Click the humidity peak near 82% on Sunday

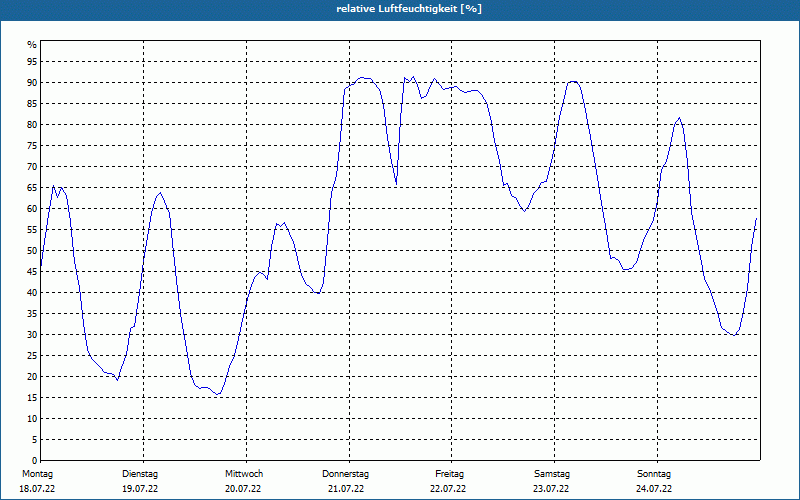click(679, 118)
